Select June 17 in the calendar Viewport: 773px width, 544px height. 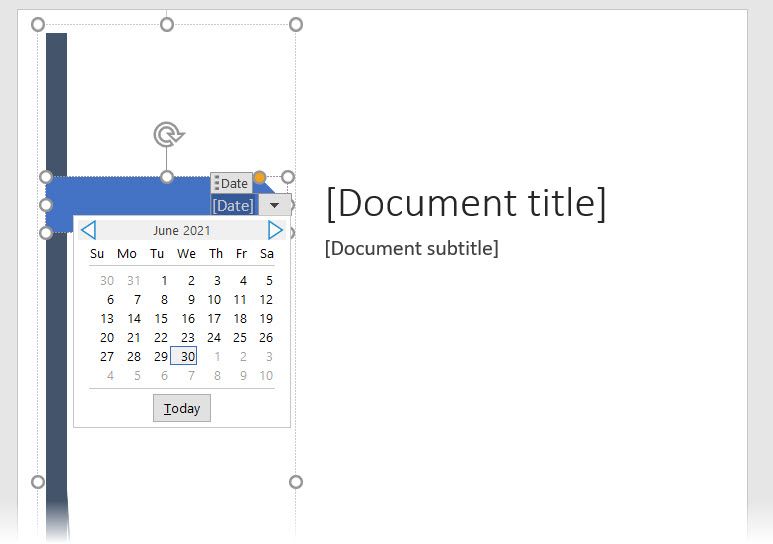[x=214, y=319]
